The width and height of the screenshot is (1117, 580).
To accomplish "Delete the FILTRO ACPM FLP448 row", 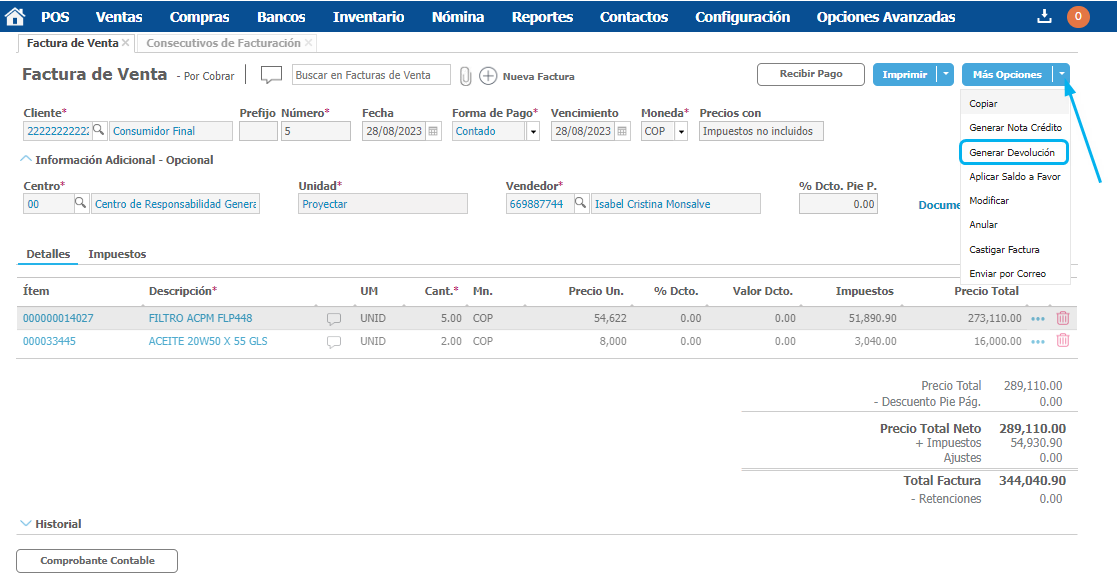I will [1063, 318].
